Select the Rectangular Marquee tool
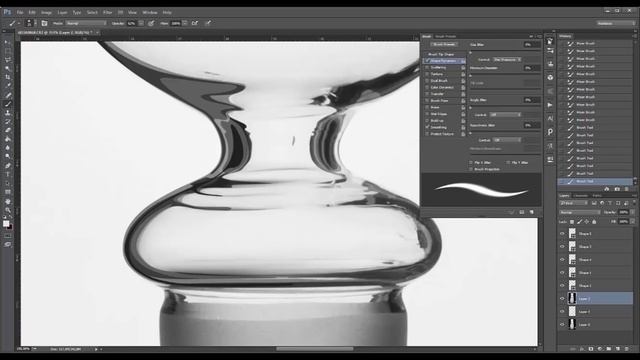Viewport: 640px width, 360px height. [8, 51]
